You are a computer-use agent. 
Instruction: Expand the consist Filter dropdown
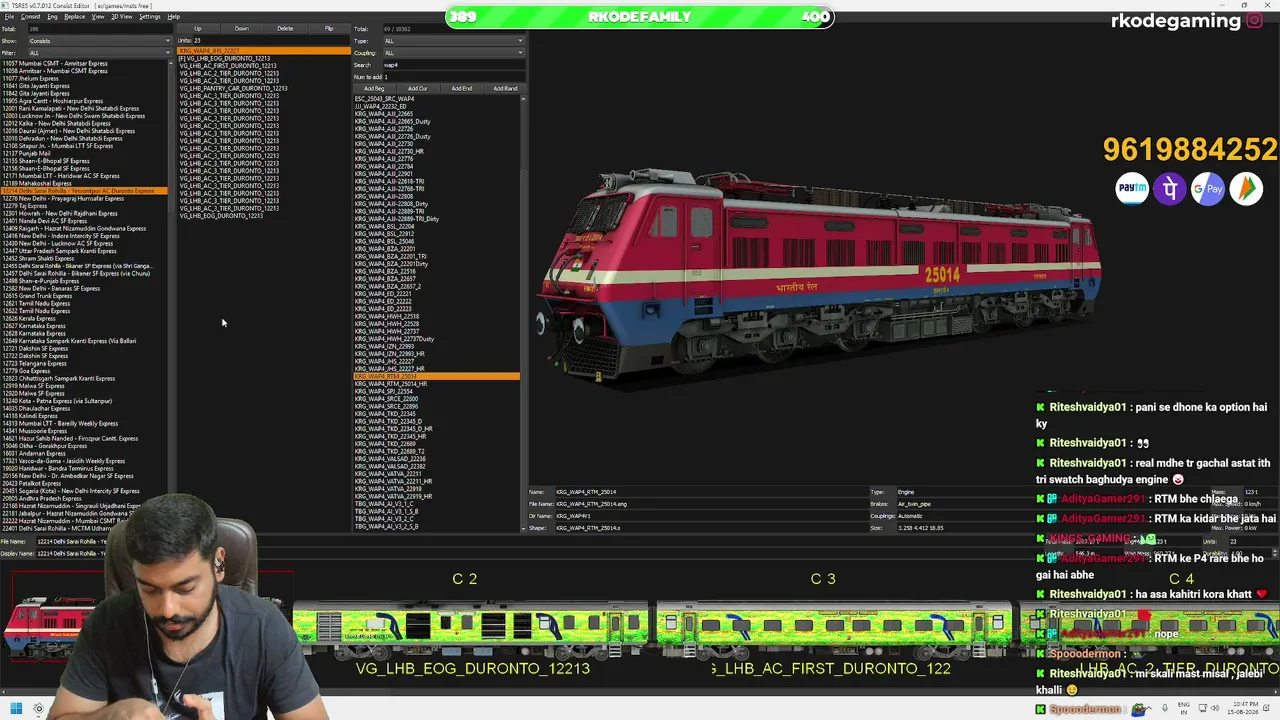(99, 53)
